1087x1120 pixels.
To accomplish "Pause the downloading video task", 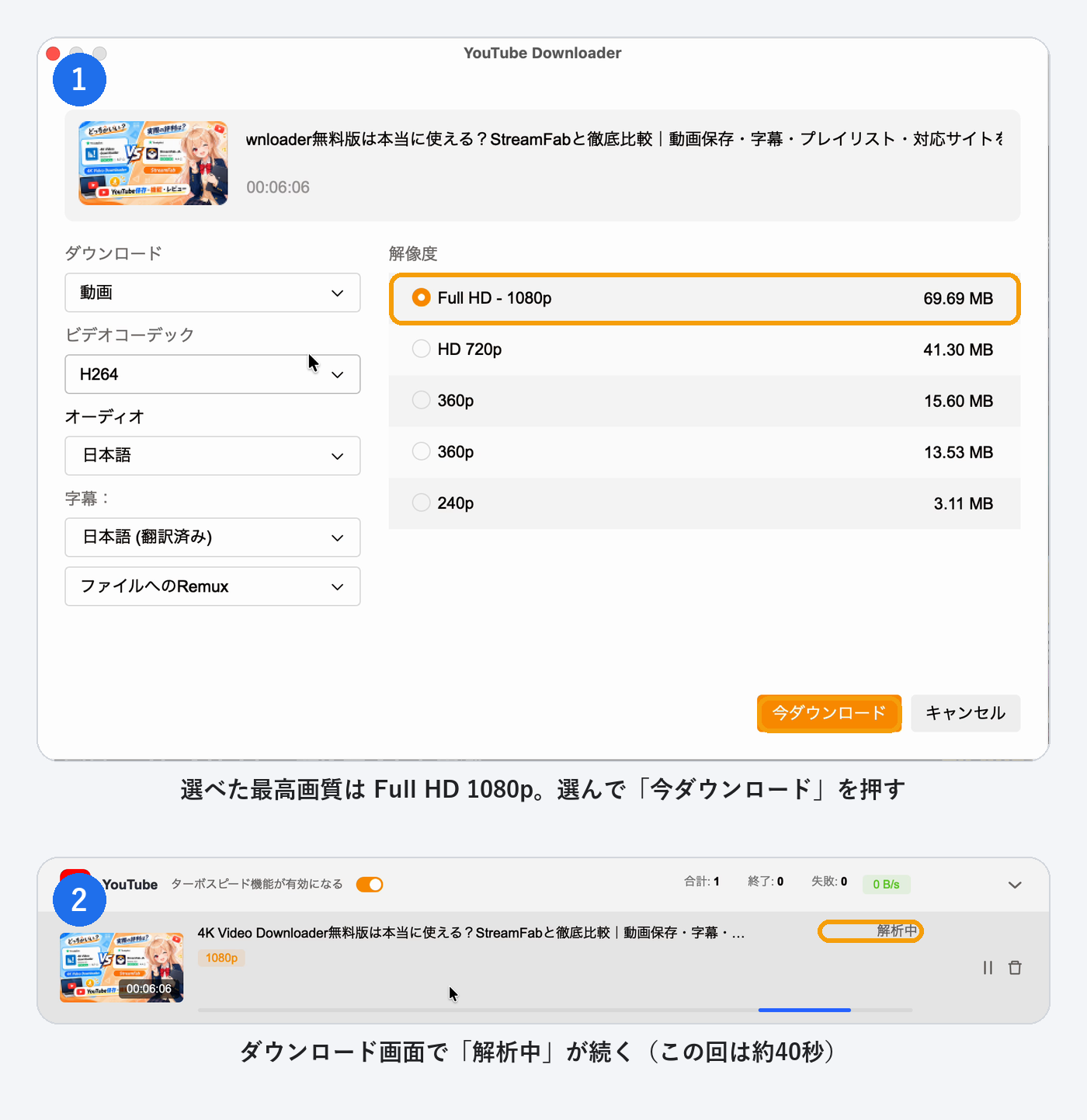I will point(988,968).
